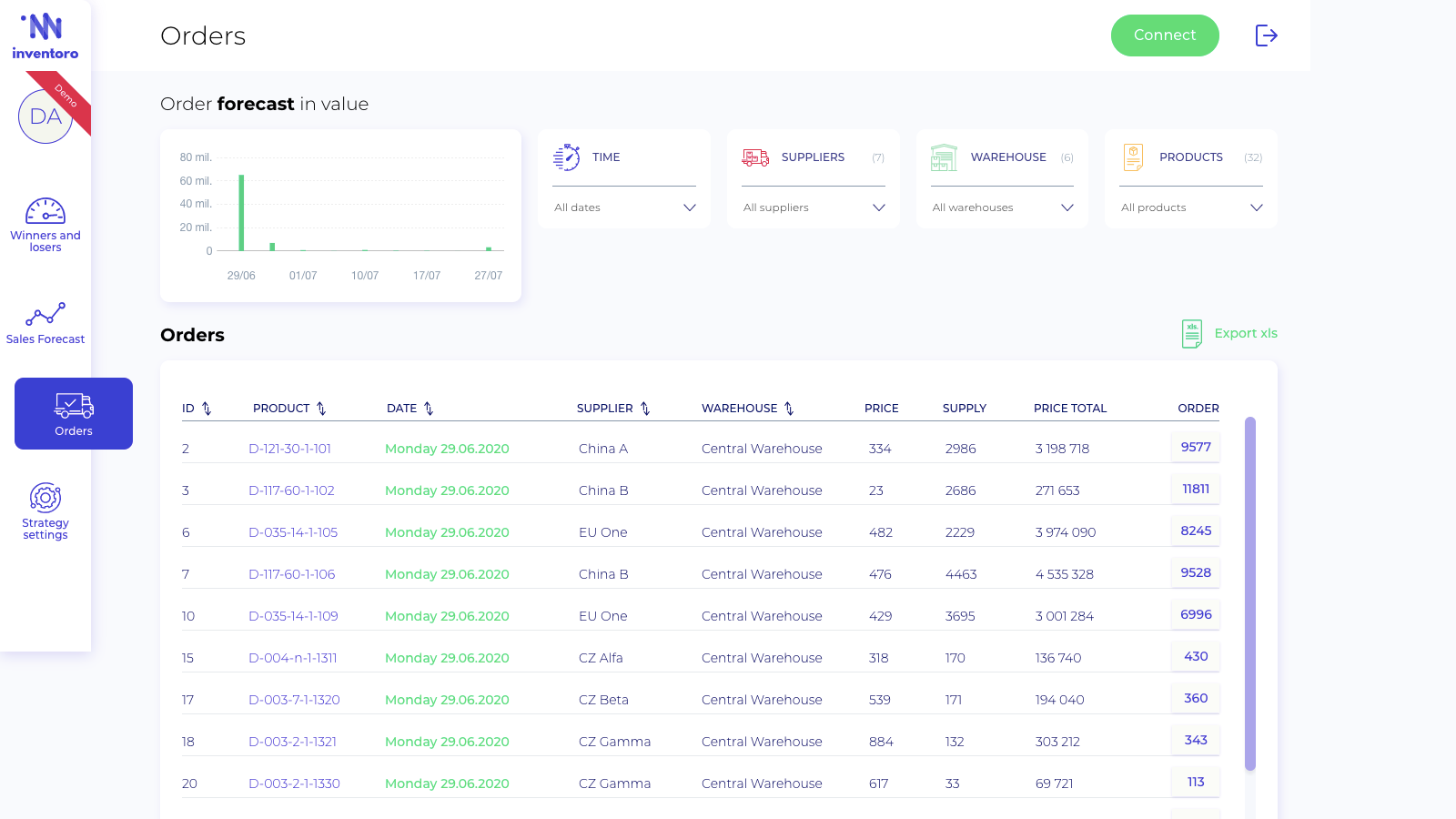Screen dimensions: 1456x819
Task: Click the green Connect button
Action: (x=1165, y=35)
